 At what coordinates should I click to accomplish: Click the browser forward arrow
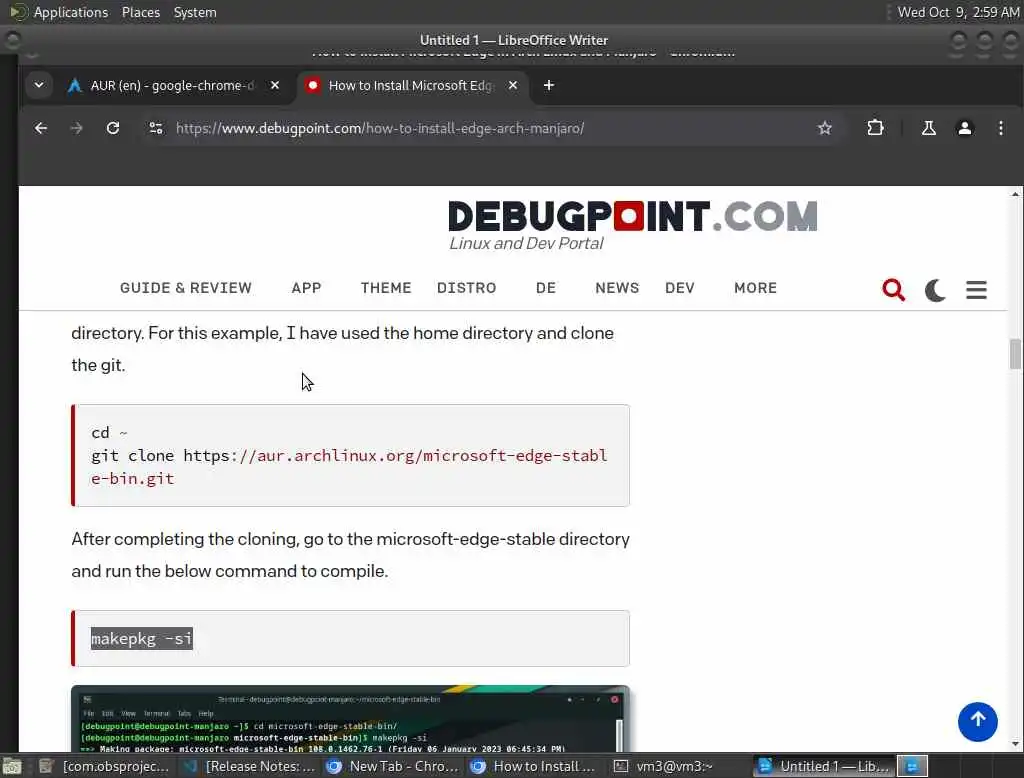(x=76, y=128)
